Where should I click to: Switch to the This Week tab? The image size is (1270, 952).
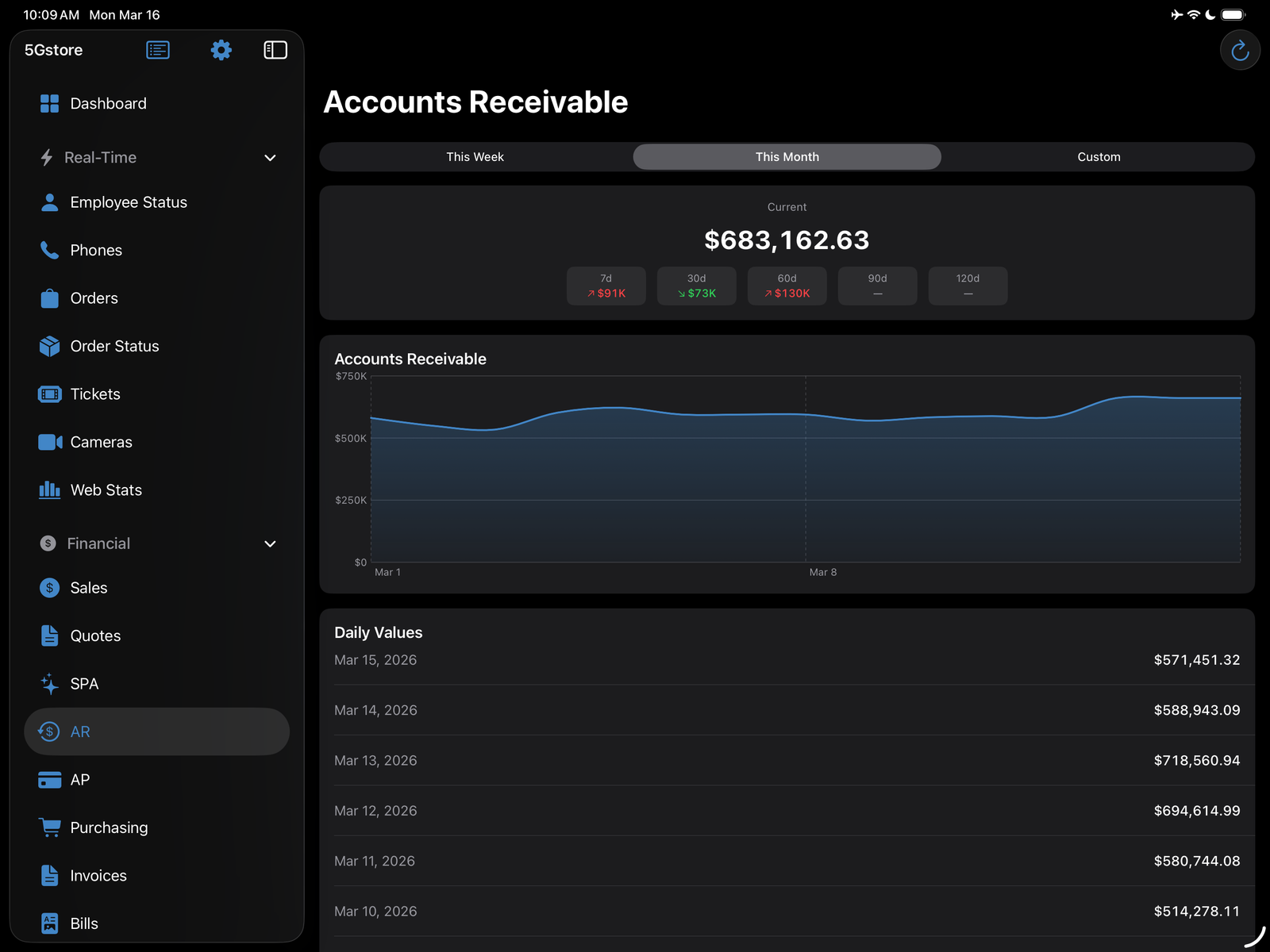(x=475, y=156)
